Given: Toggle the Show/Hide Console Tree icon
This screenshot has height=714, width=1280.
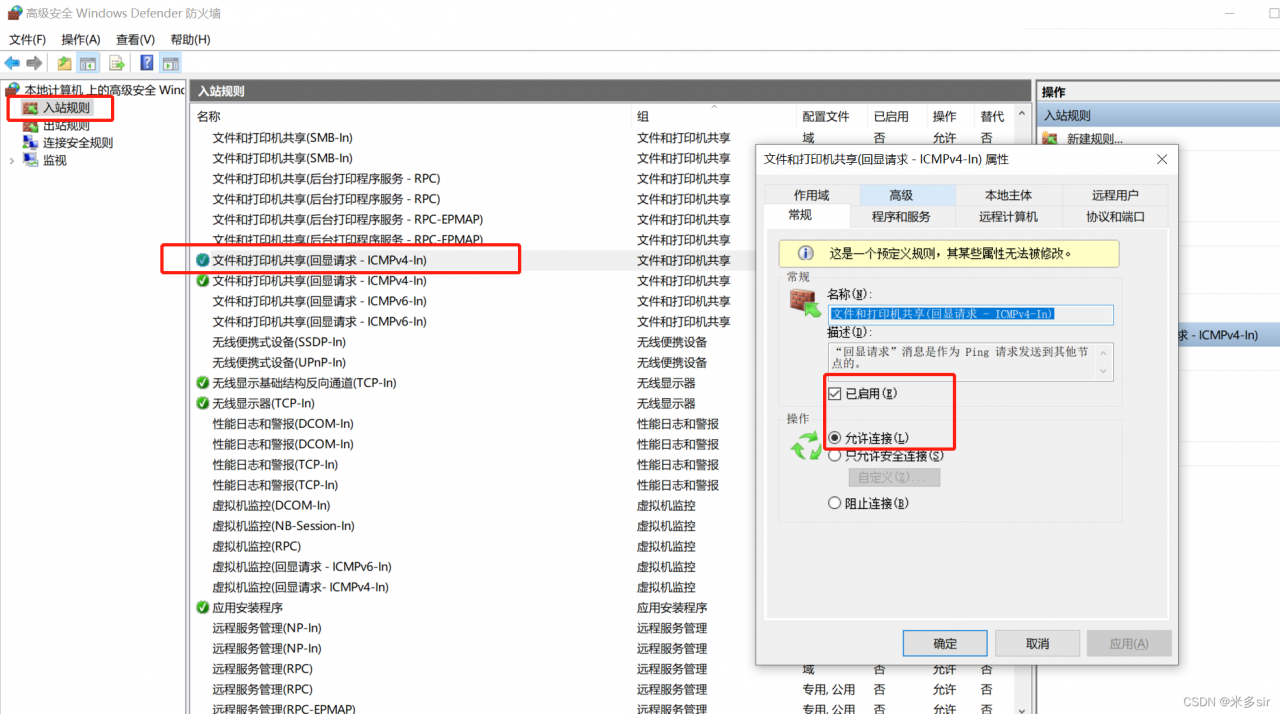Looking at the screenshot, I should click(x=89, y=63).
